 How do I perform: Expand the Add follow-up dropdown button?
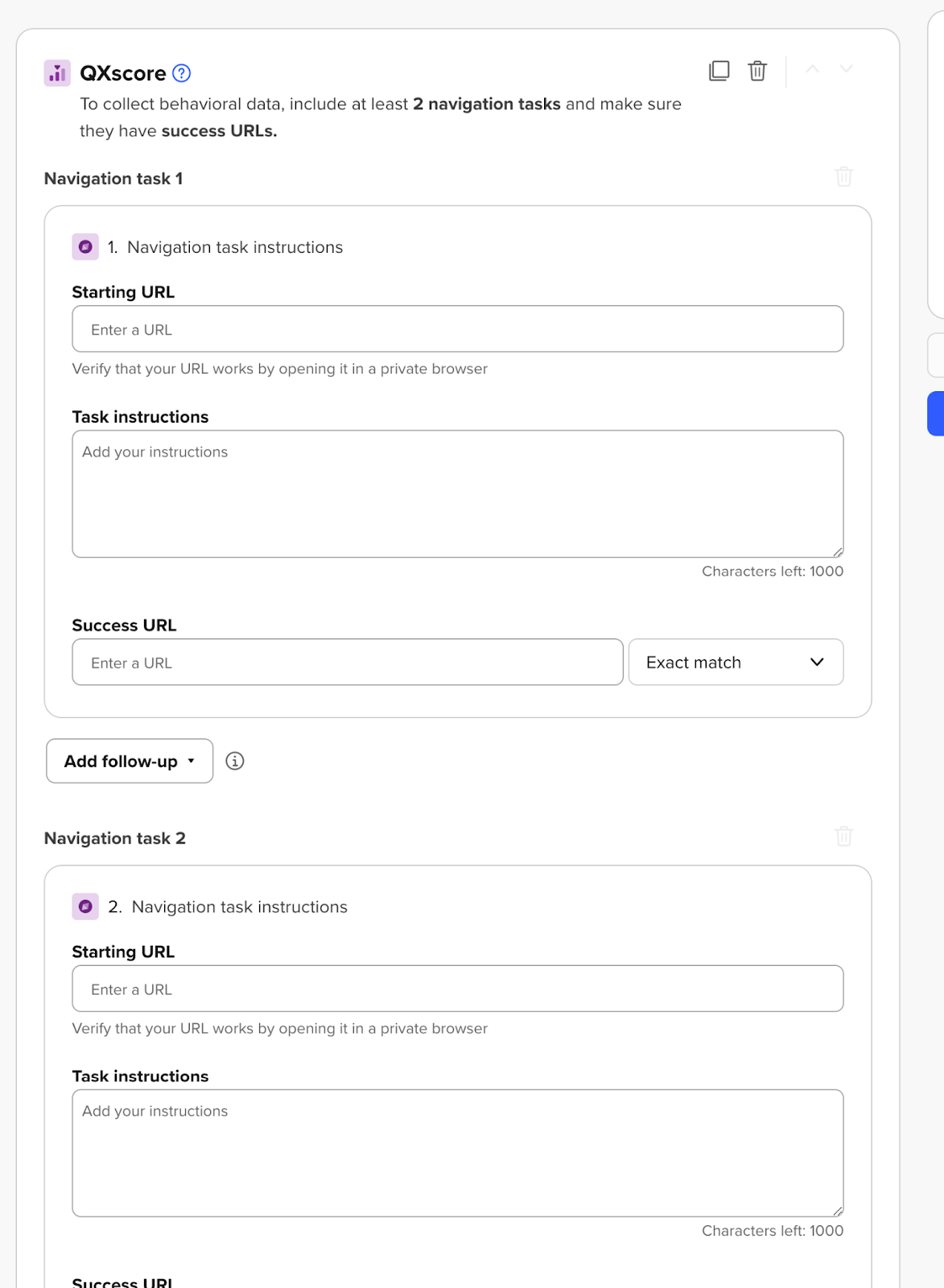130,761
